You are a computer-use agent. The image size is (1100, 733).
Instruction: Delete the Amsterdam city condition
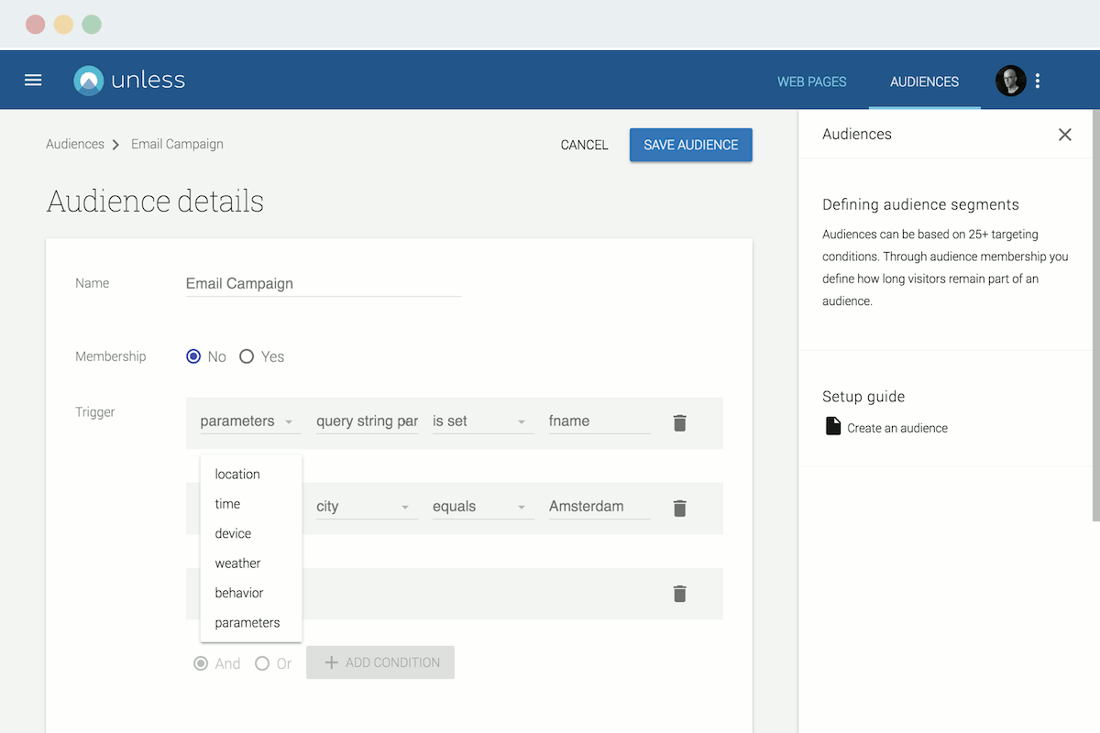click(679, 508)
